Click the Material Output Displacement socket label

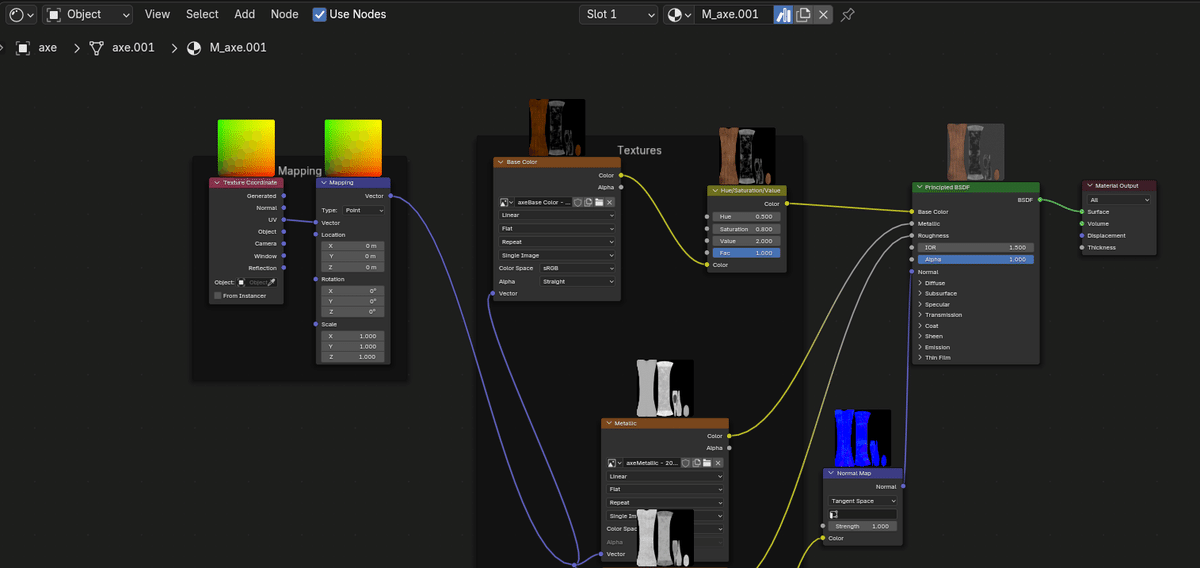coord(1106,236)
